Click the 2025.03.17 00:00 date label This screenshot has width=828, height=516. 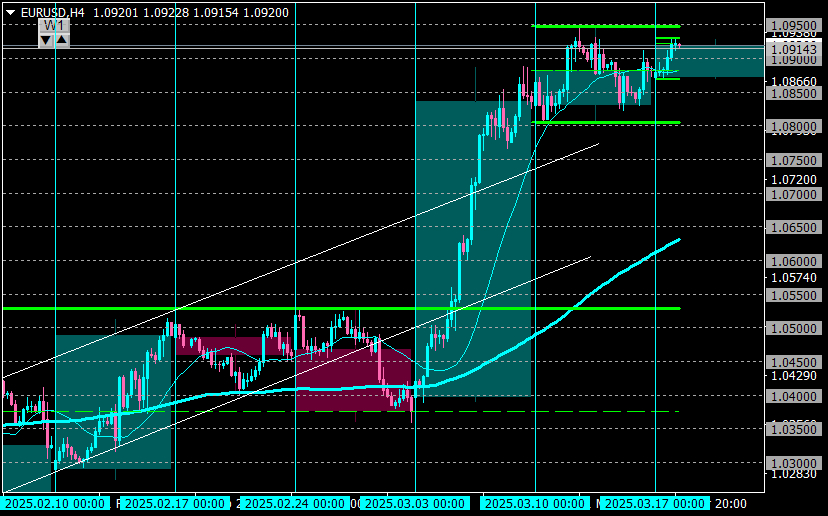tap(655, 503)
